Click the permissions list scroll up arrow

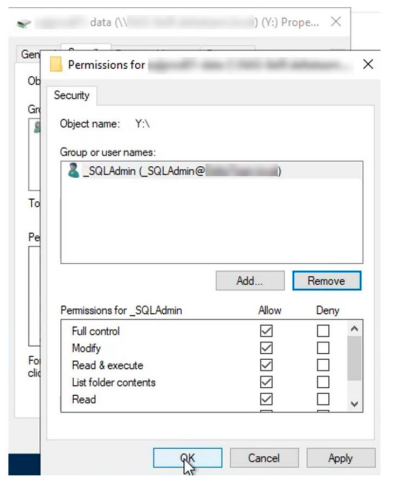(354, 329)
